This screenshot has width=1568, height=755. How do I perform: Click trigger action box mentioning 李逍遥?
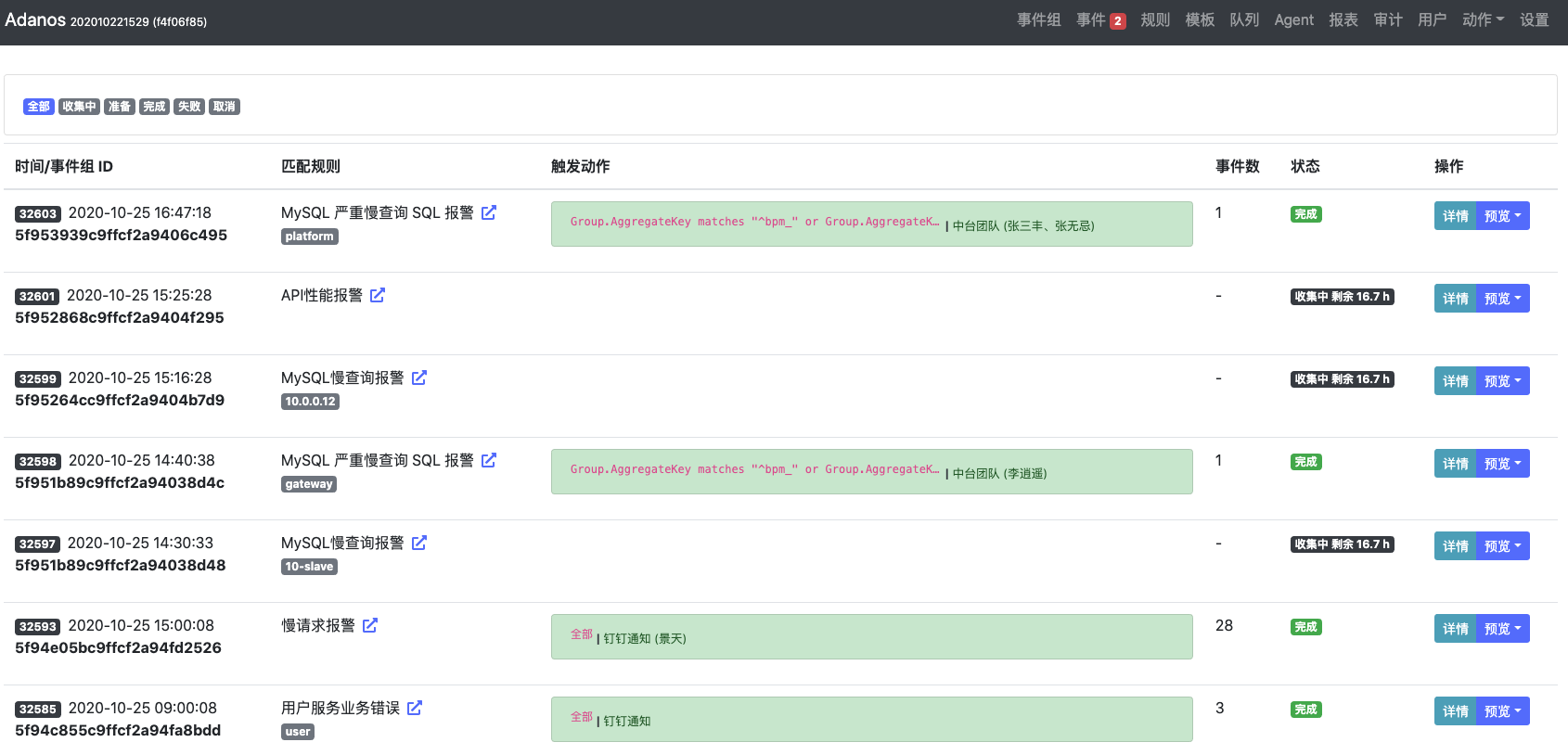872,471
